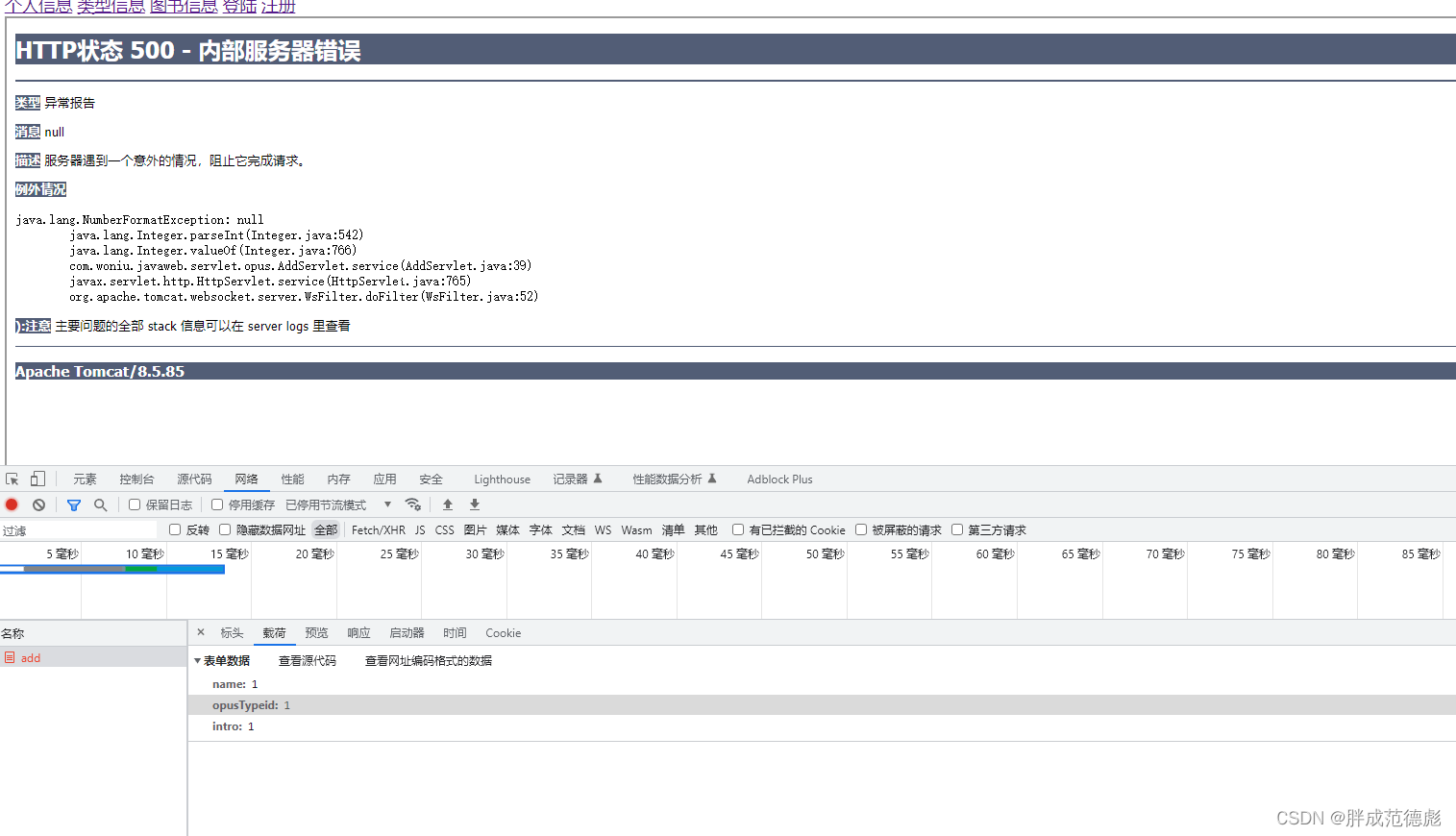Open the Performance tab

tap(293, 479)
